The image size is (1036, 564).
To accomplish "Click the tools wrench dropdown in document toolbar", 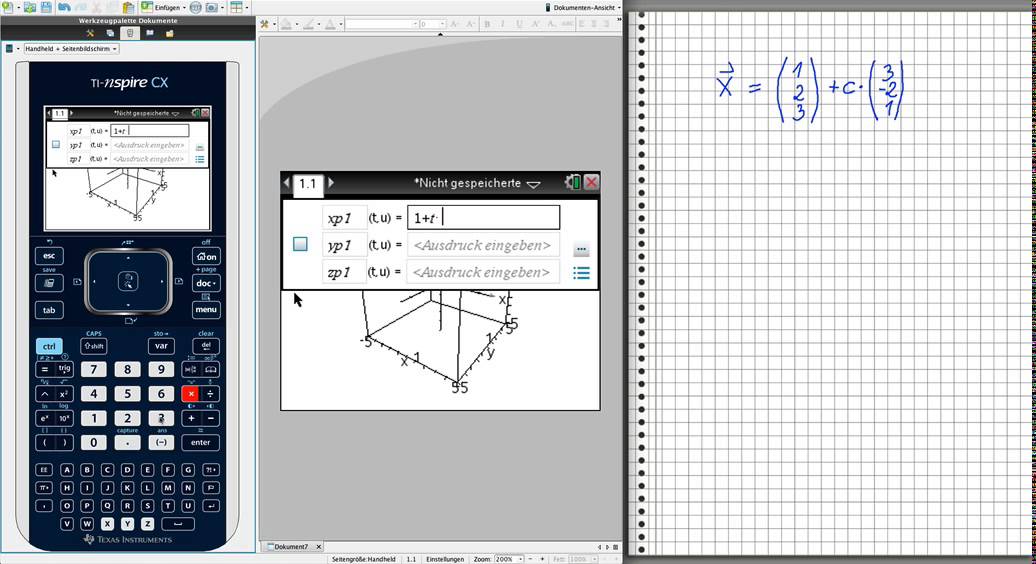I will 267,24.
